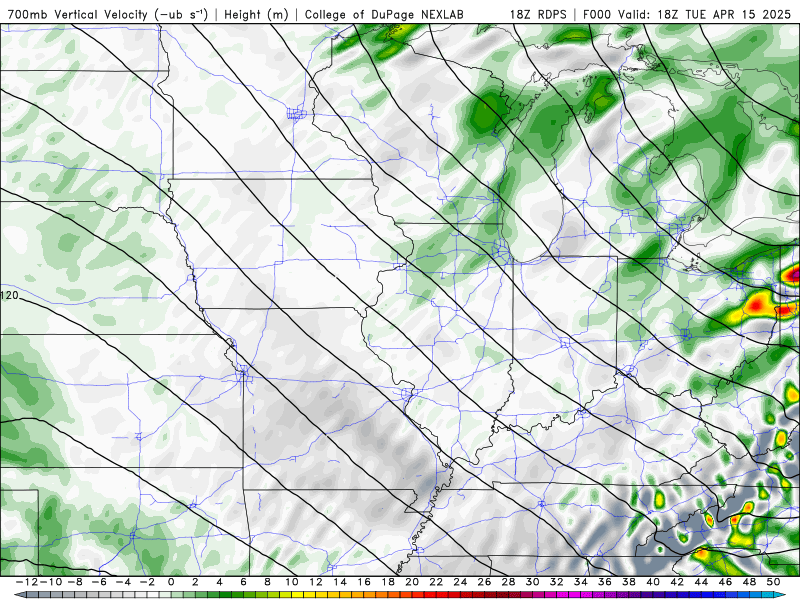Click 'College of DuPage NEXLAB' header text
The image size is (800, 600).
pos(384,14)
